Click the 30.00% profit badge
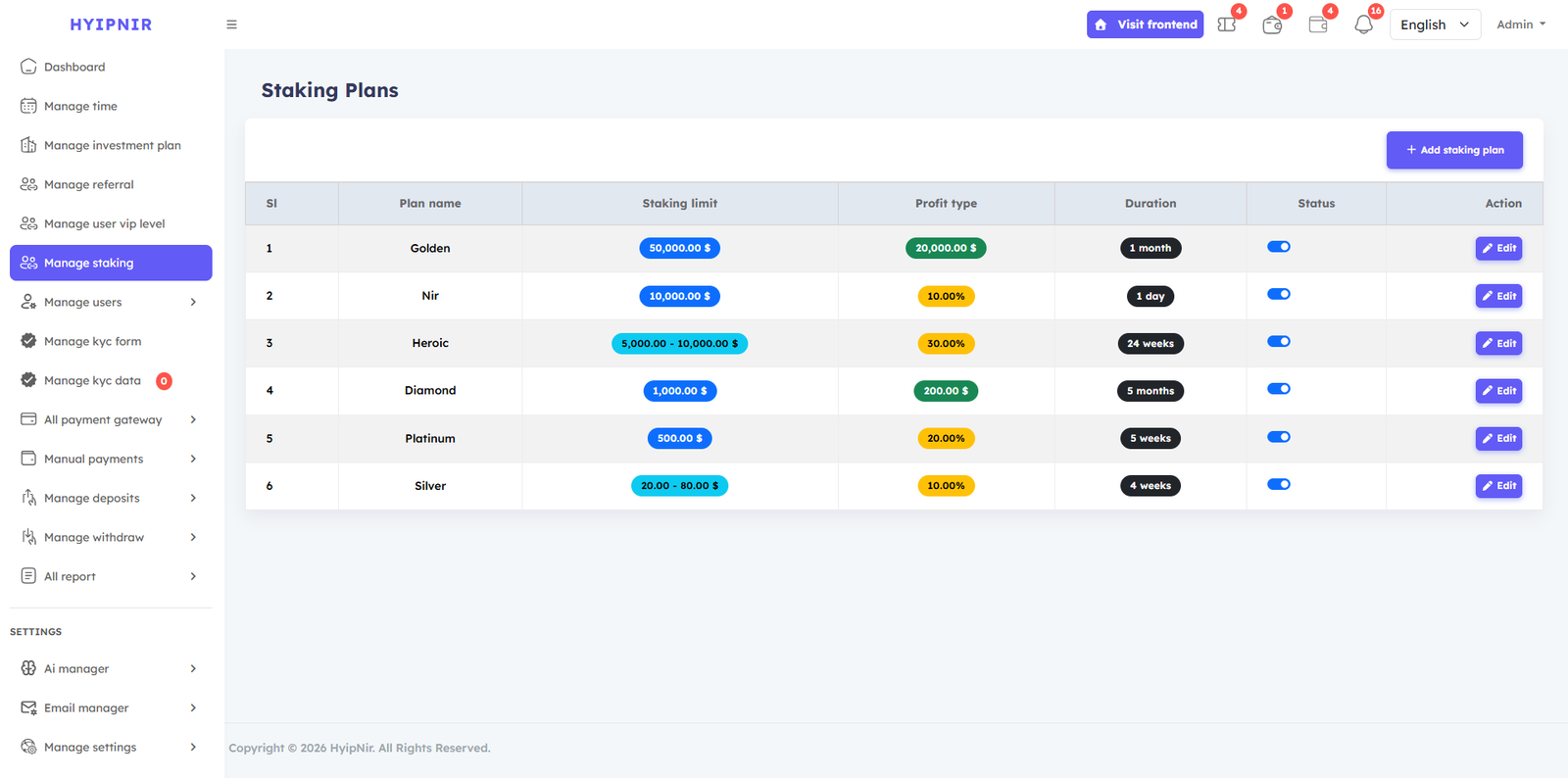The image size is (1568, 778). pyautogui.click(x=946, y=343)
